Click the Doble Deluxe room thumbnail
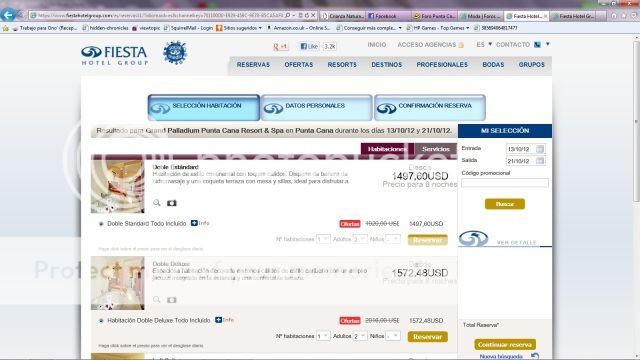Viewport: 640px width, 360px height. click(118, 283)
